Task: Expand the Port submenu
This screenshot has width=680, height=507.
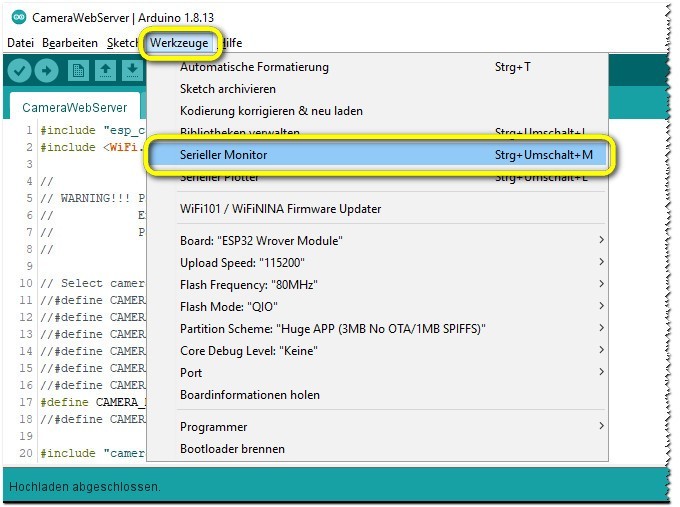Action: (377, 373)
